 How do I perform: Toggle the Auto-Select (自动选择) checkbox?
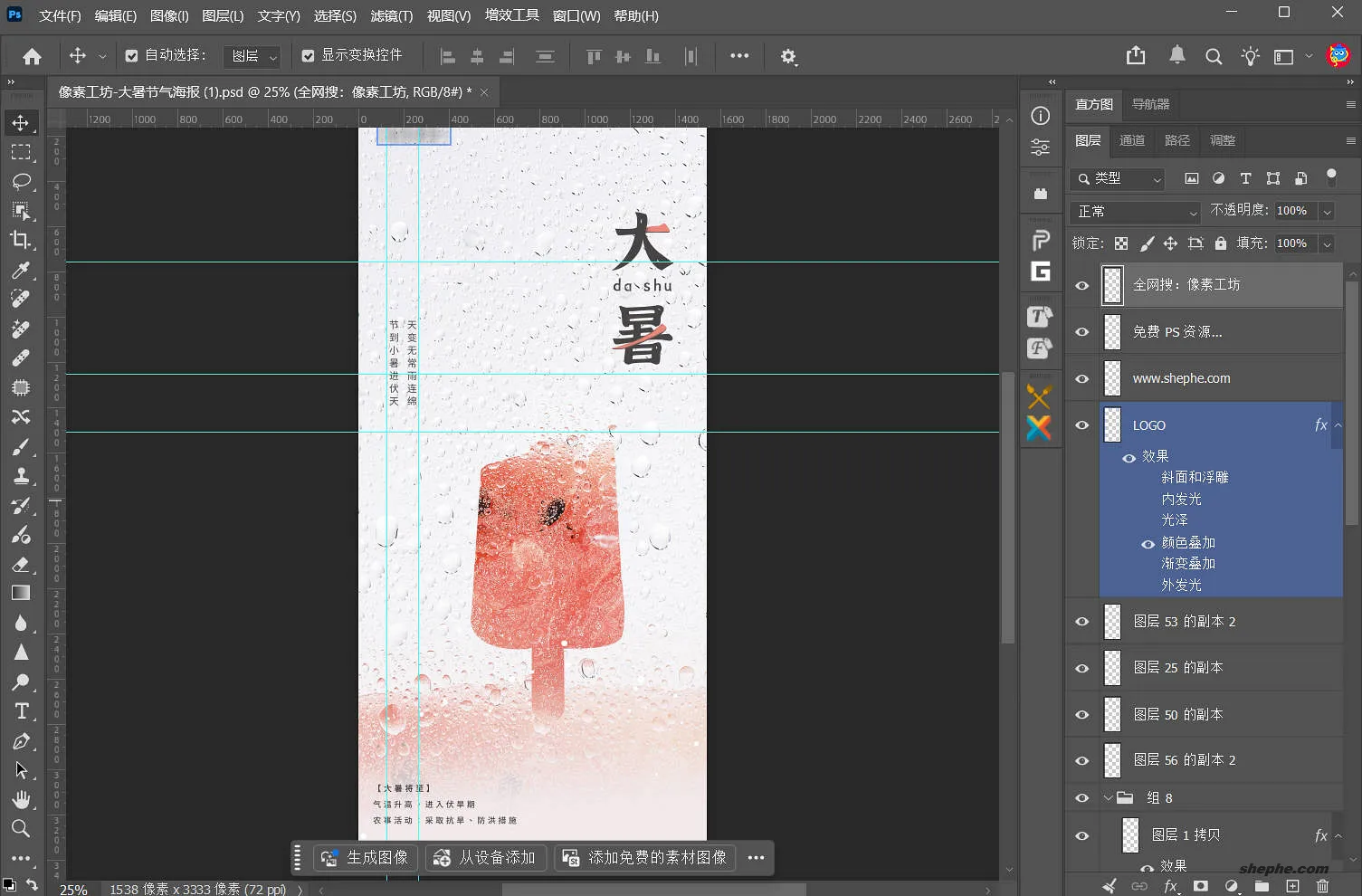[132, 56]
